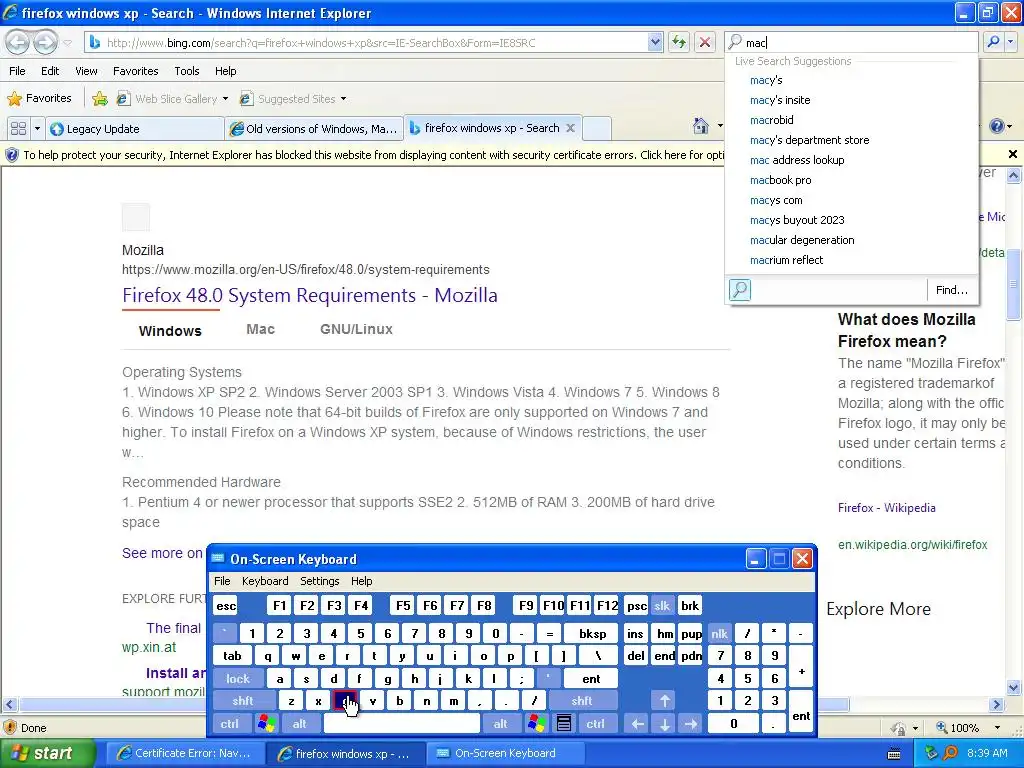Click the Help question mark icon
This screenshot has height=768, width=1024.
(x=997, y=126)
